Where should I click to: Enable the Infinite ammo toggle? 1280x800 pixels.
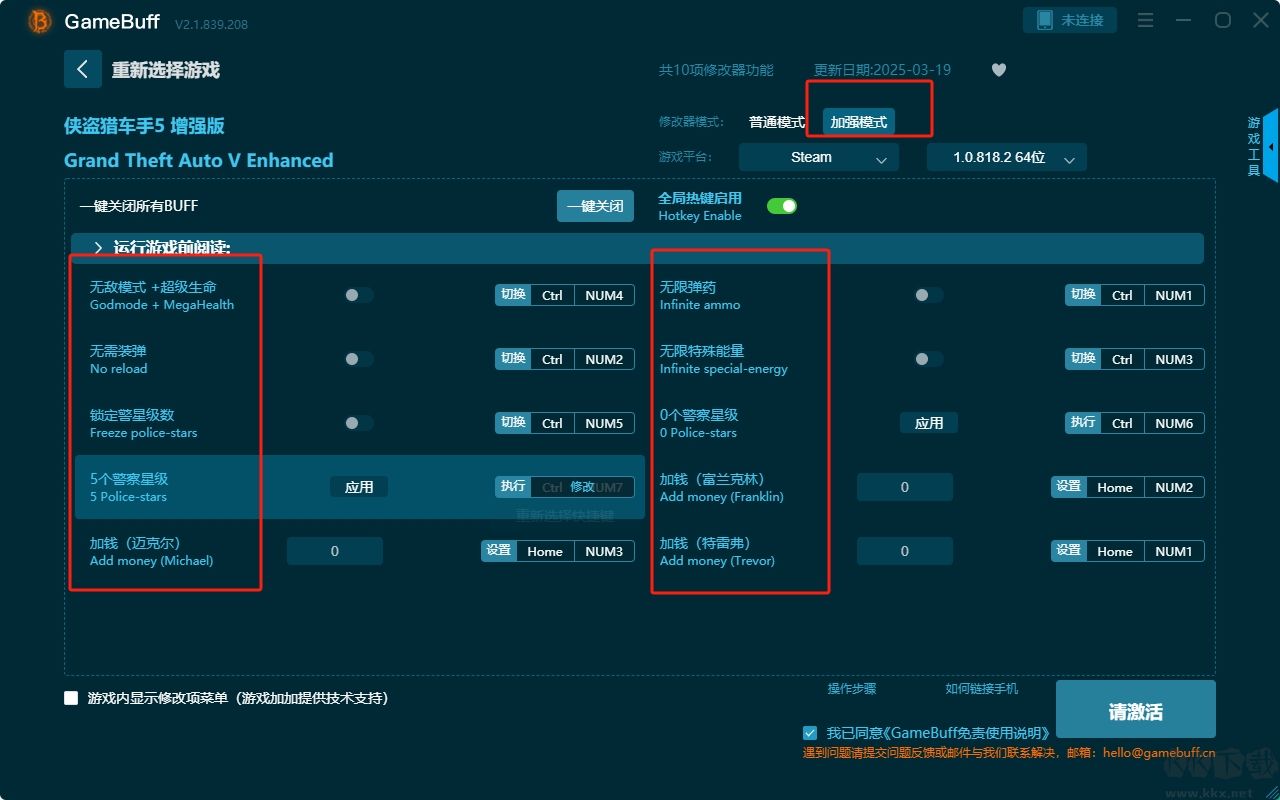coord(927,295)
